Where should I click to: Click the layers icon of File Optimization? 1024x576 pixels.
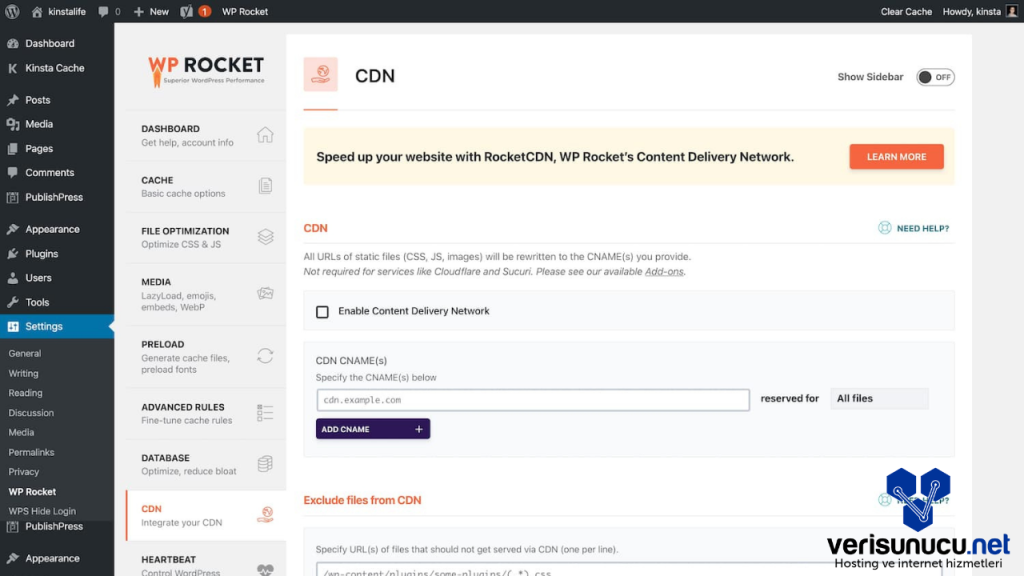click(265, 237)
